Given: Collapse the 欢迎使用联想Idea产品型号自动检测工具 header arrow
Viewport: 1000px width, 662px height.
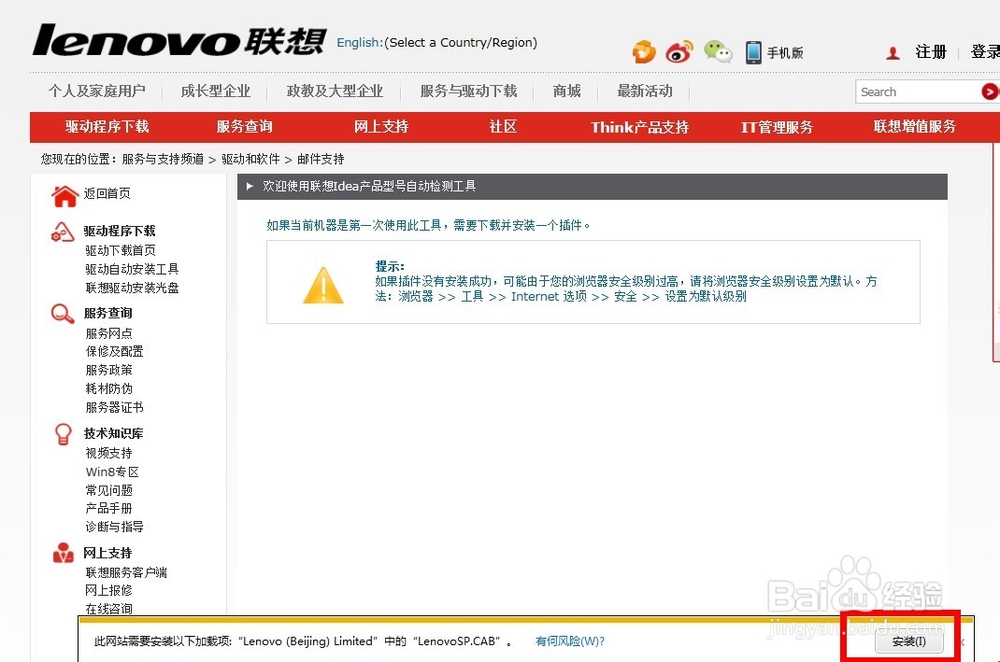Looking at the screenshot, I should [x=250, y=186].
